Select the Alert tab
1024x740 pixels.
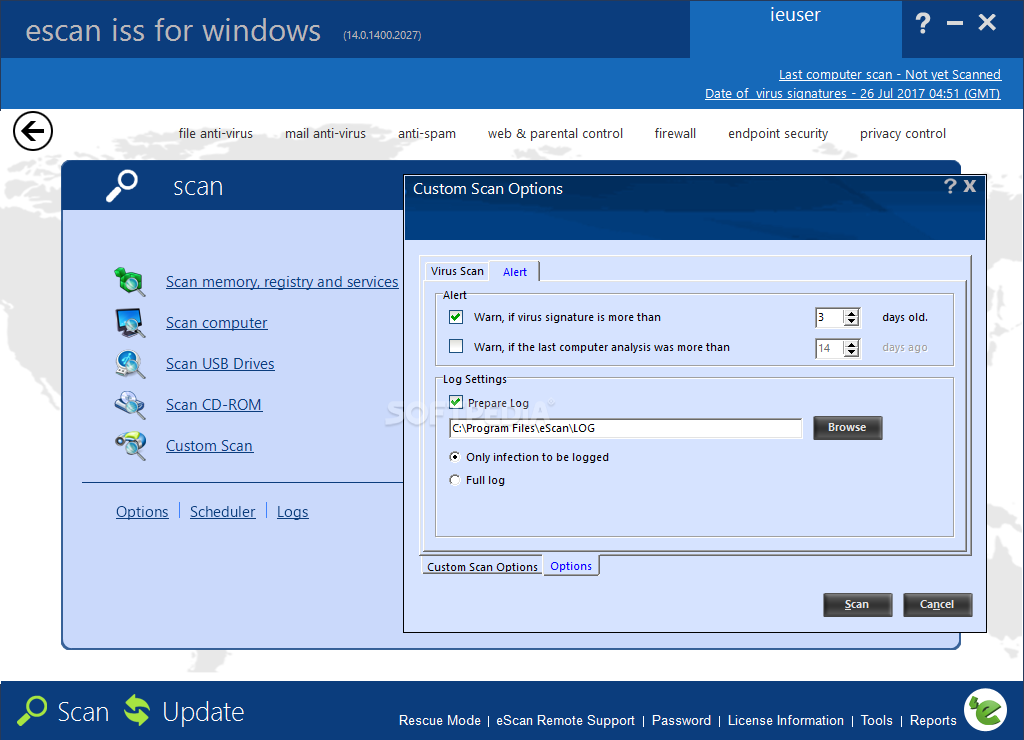click(x=515, y=272)
